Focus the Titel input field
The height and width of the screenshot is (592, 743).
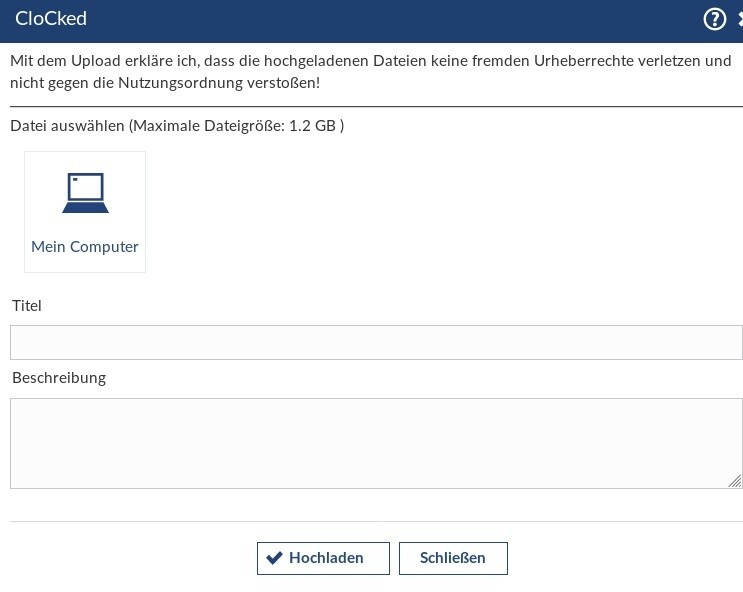click(376, 342)
